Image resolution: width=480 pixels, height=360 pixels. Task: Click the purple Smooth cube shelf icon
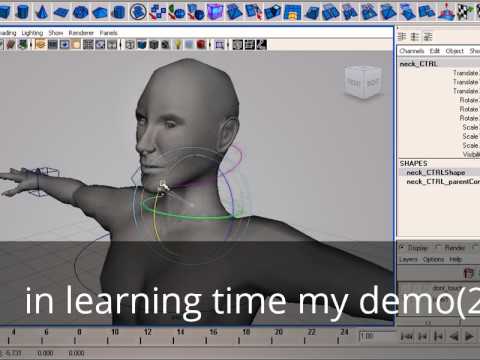click(215, 12)
